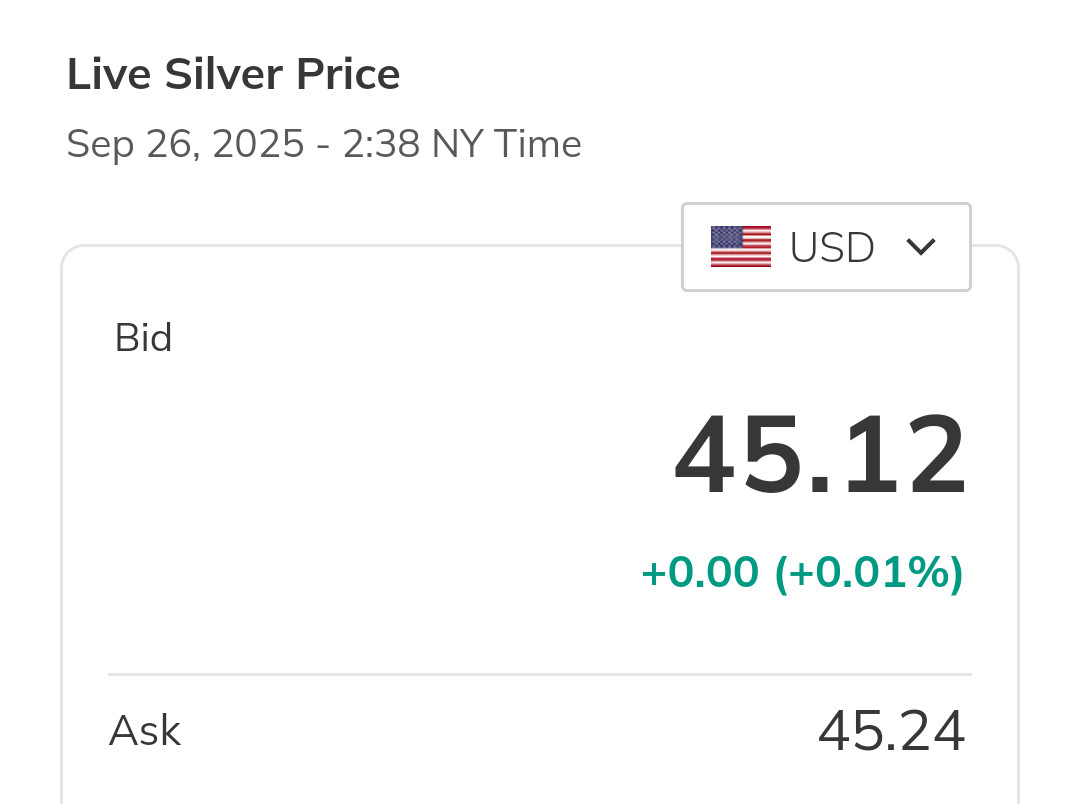Click the blank gap between Ask and 45.24
The image size is (1080, 804).
[500, 731]
